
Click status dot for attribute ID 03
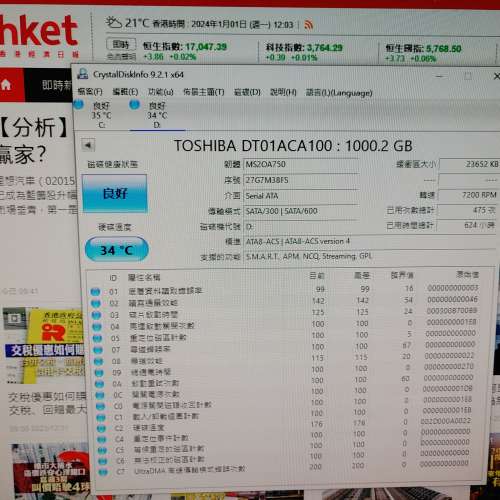(x=96, y=315)
